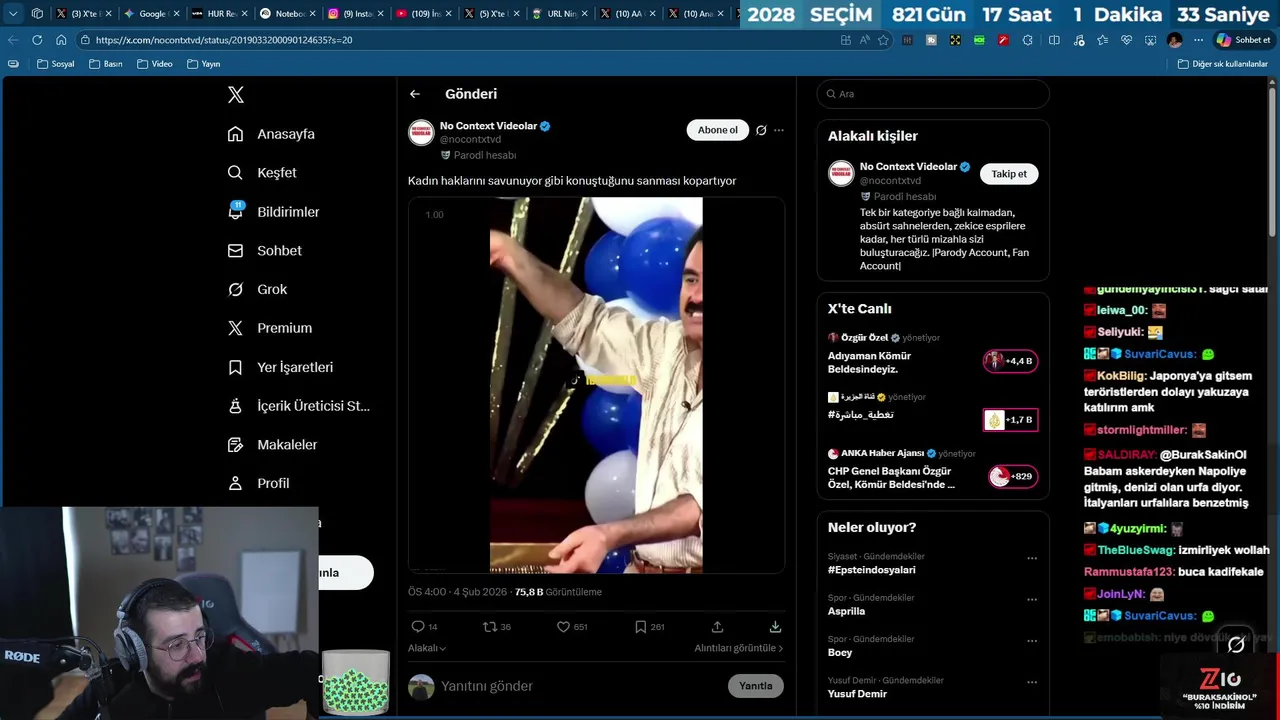Open Yer İşaretleri bookmarks
Viewport: 1280px width, 720px height.
(280, 367)
